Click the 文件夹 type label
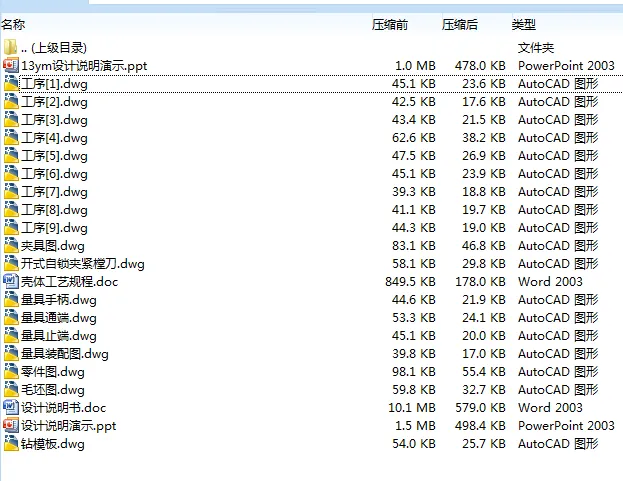Image resolution: width=623 pixels, height=481 pixels. click(536, 48)
